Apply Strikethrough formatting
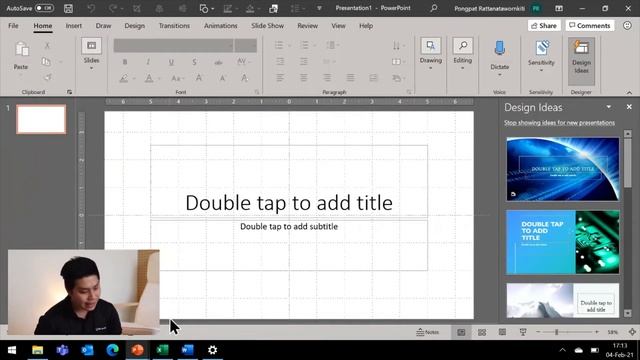 pyautogui.click(x=218, y=62)
